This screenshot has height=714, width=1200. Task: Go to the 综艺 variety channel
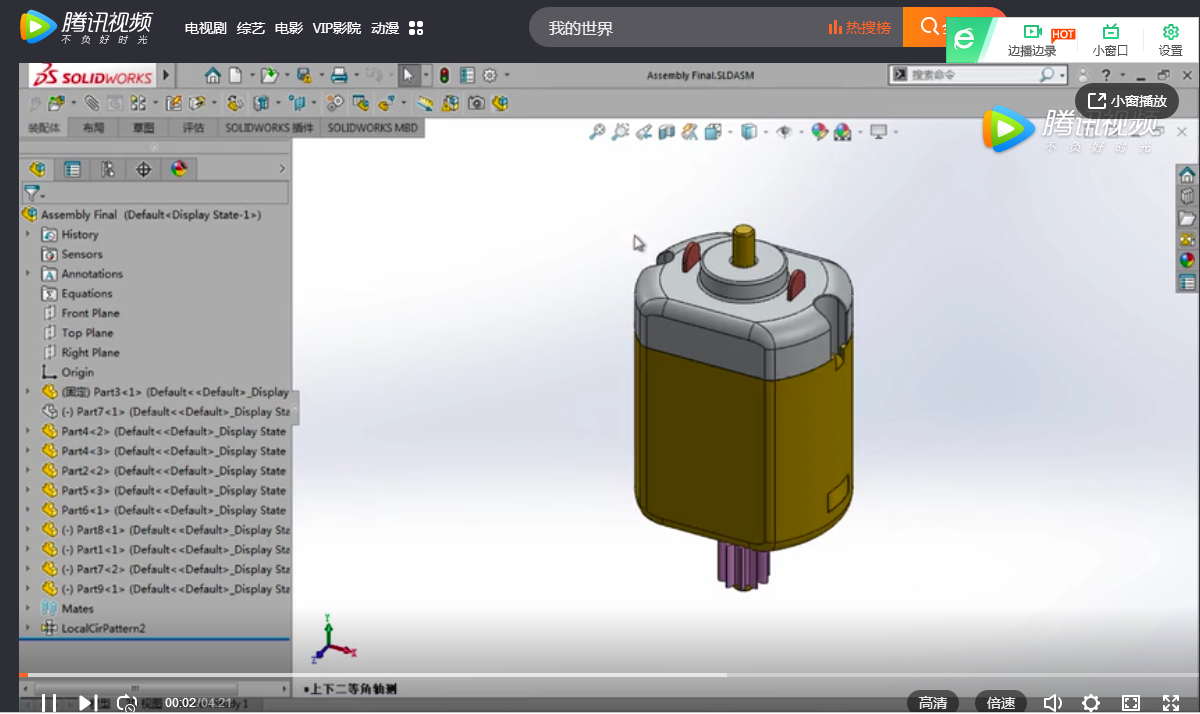pyautogui.click(x=251, y=28)
